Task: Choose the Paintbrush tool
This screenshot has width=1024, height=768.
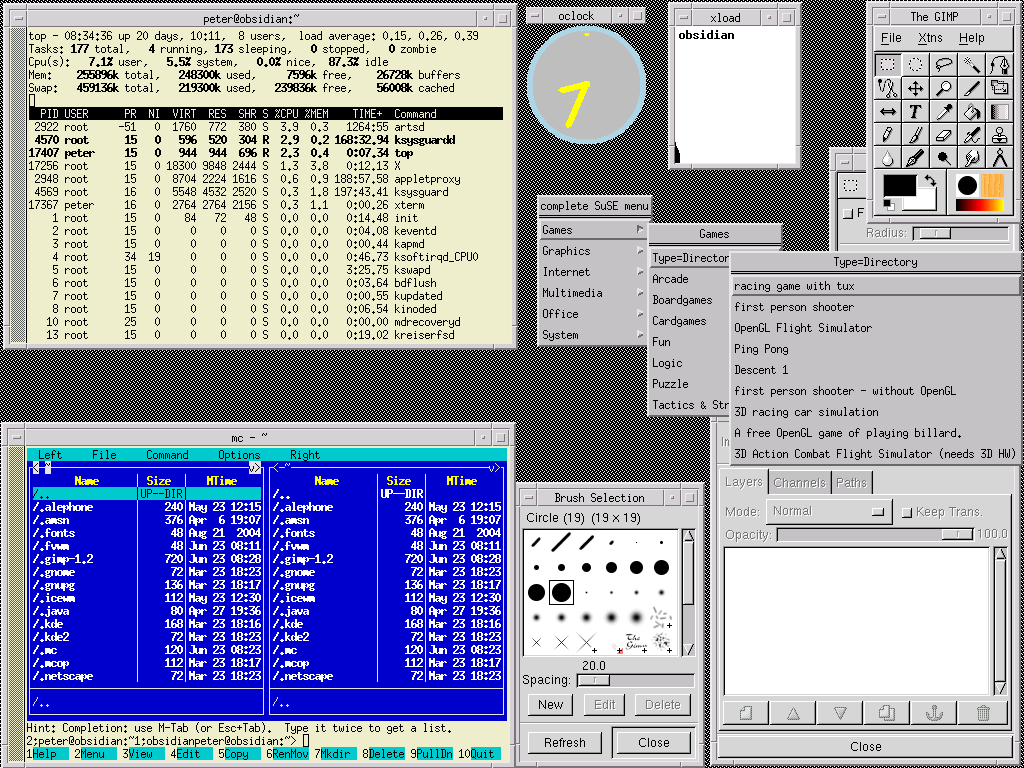Action: (x=916, y=135)
